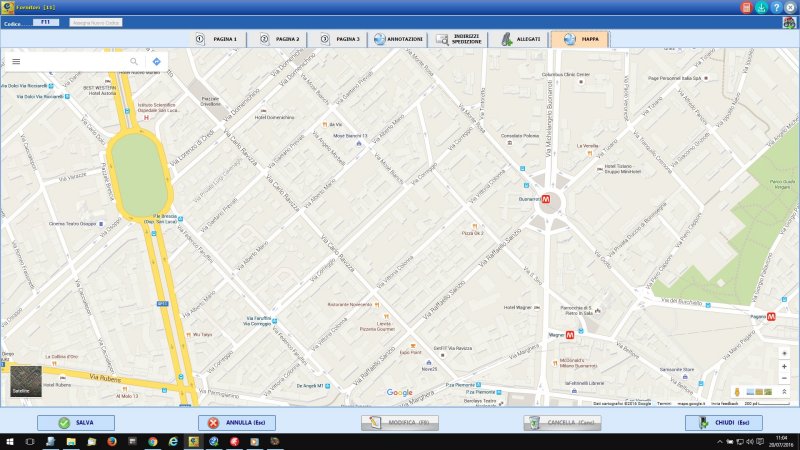Viewport: 800px width, 450px height.
Task: Click the Buonarroti metro station marker
Action: tap(546, 199)
